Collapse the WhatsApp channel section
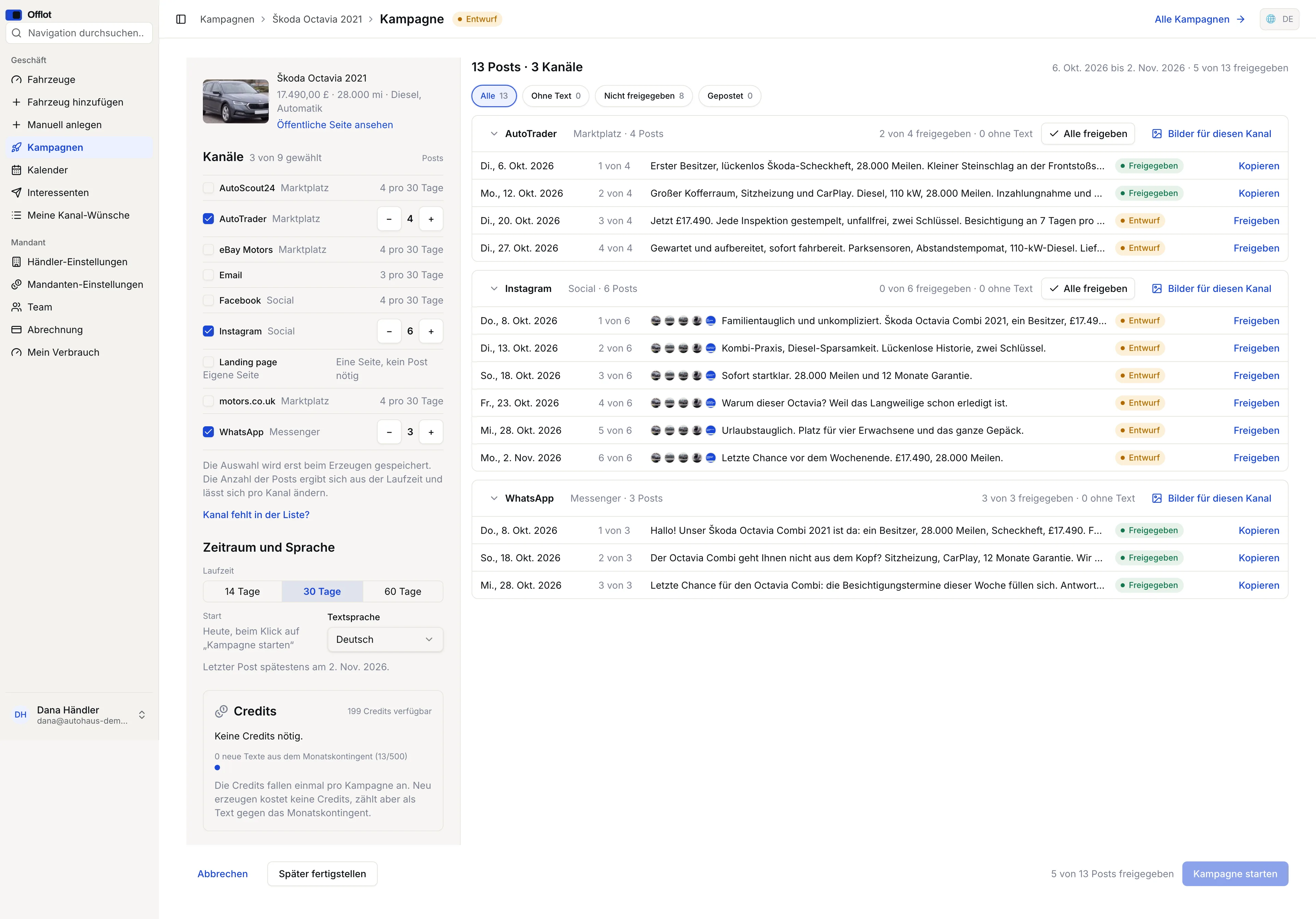The width and height of the screenshot is (1316, 919). pos(494,499)
